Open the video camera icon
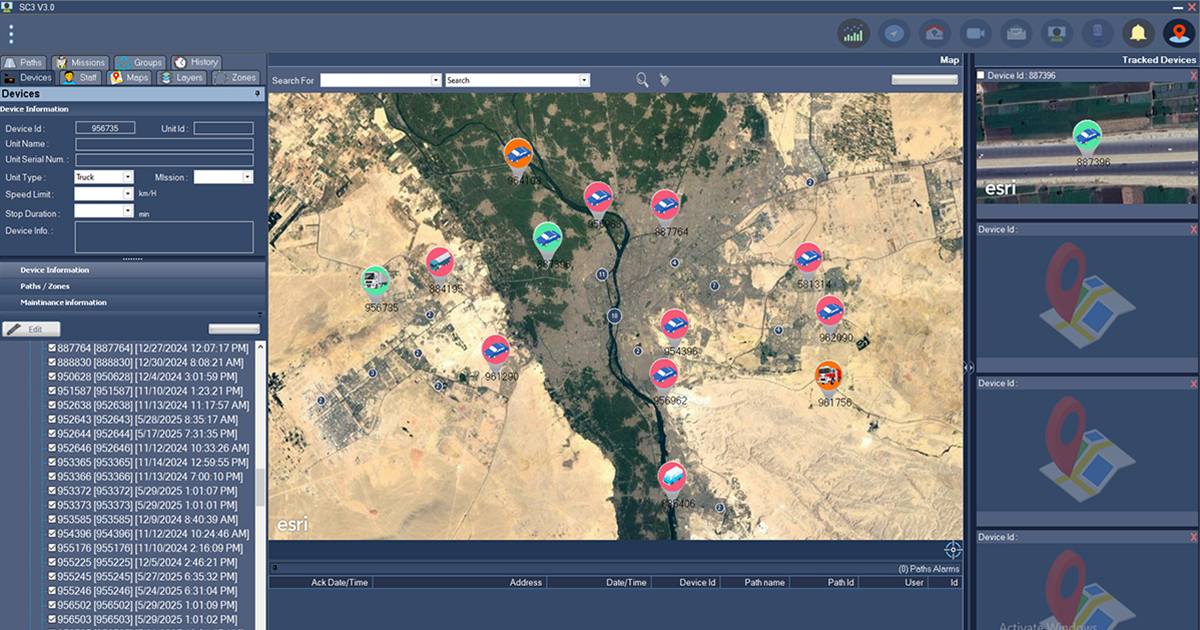 coord(975,33)
